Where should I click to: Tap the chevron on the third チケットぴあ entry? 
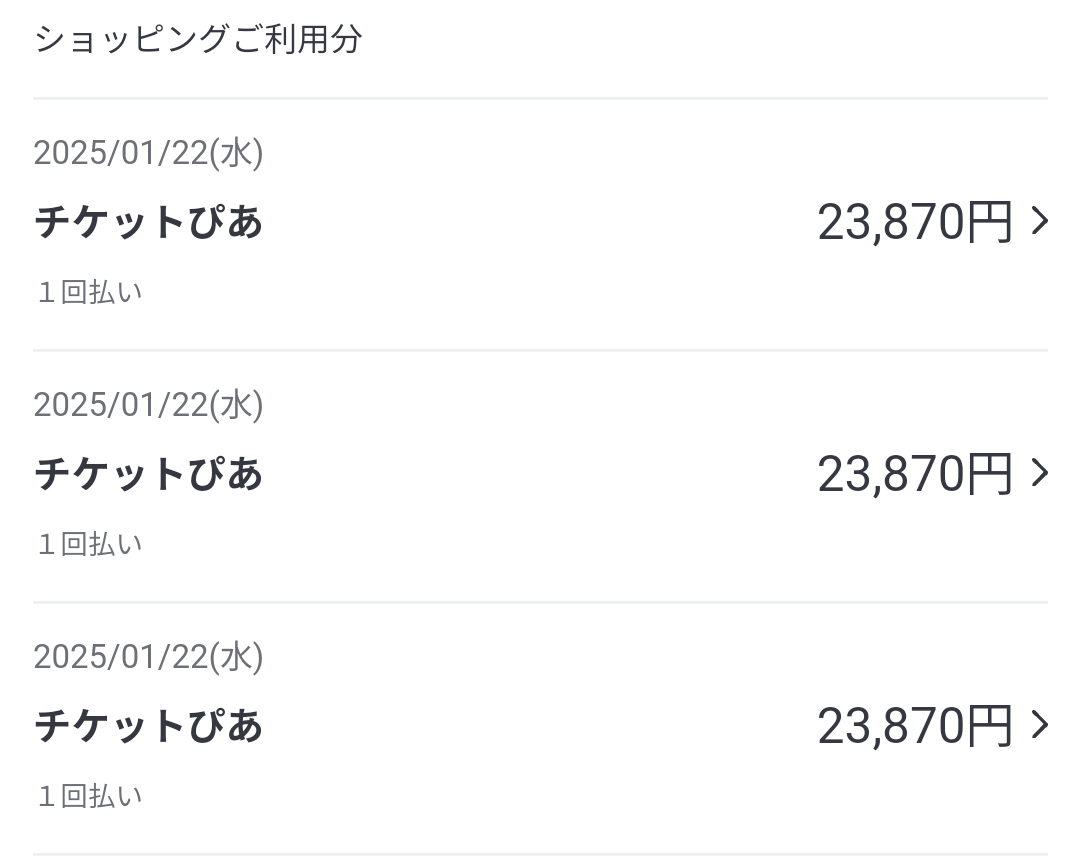point(1040,725)
